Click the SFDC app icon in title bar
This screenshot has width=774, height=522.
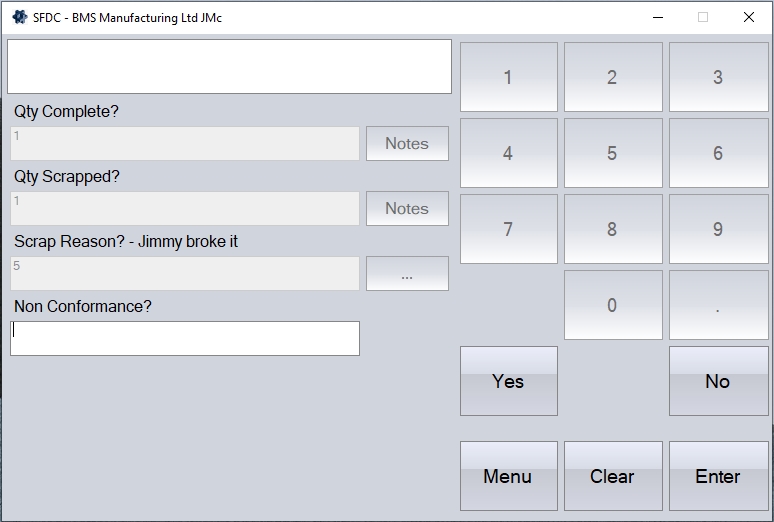19,17
